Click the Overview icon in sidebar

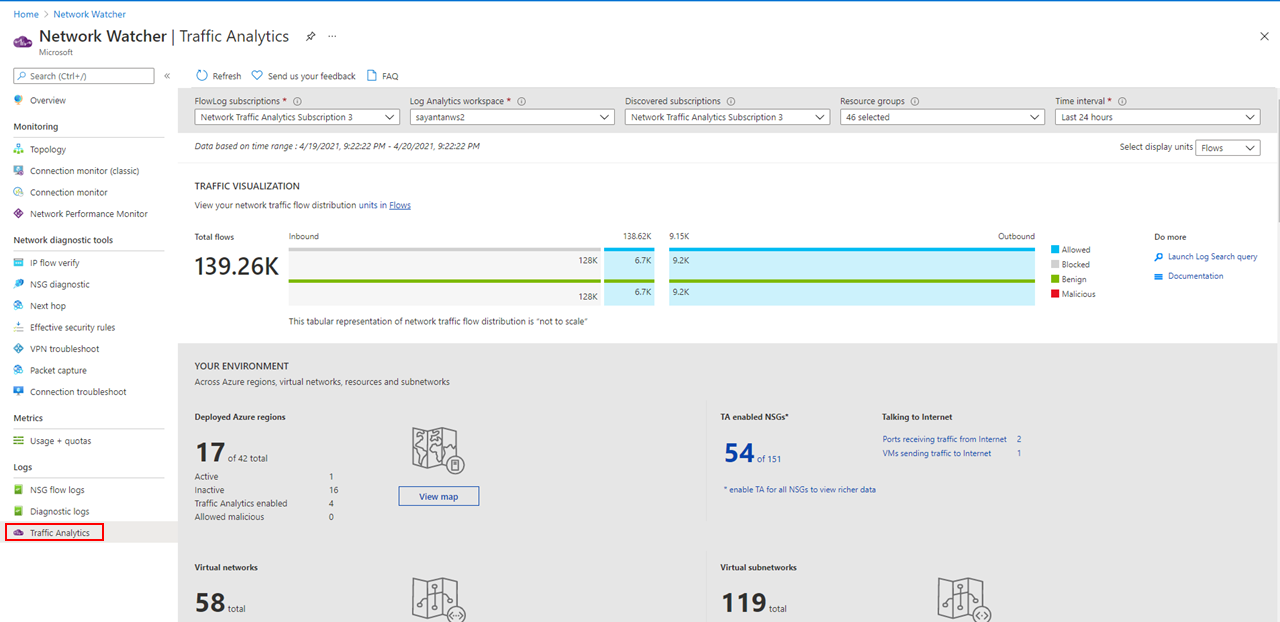point(19,100)
